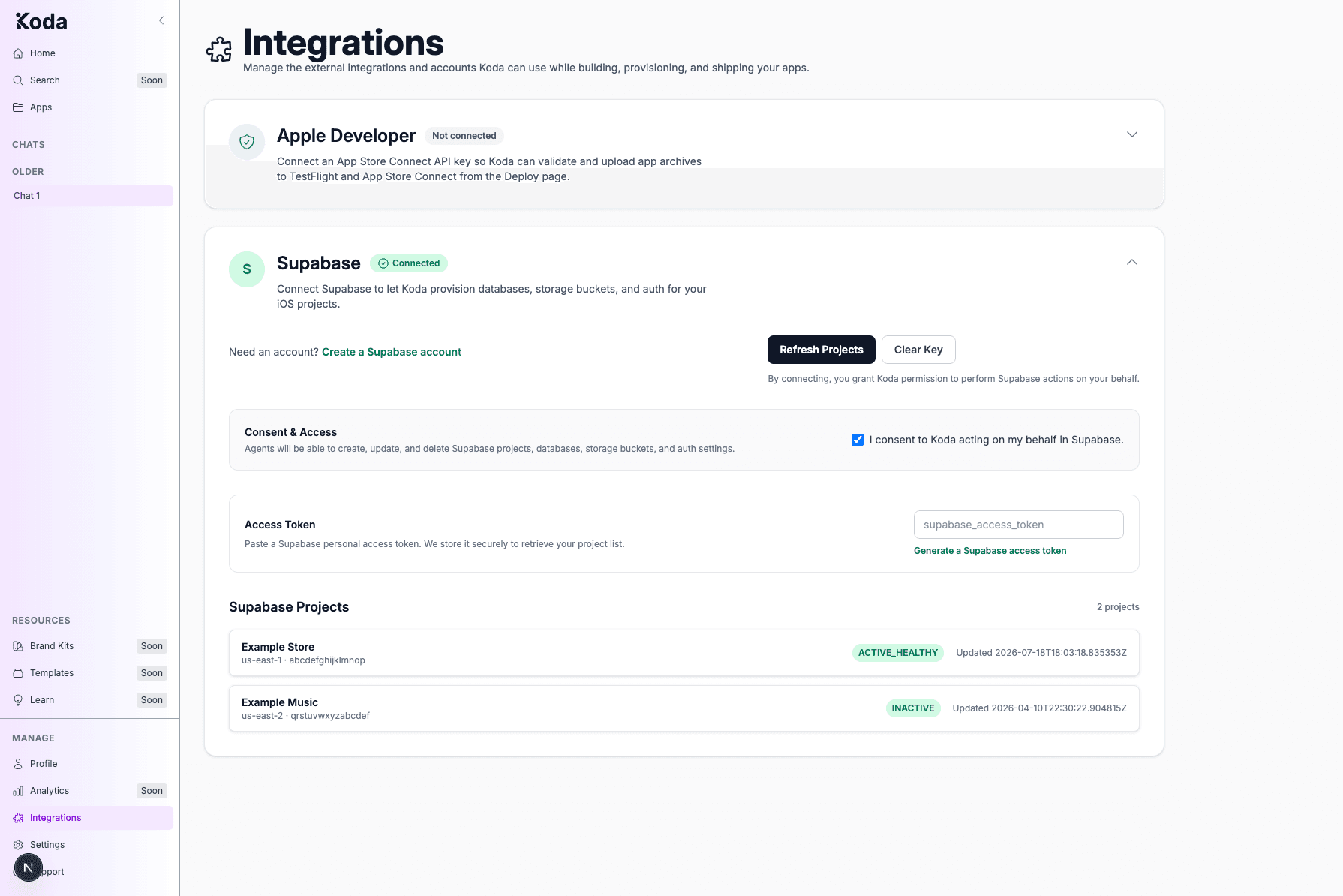Image resolution: width=1343 pixels, height=896 pixels.
Task: Click the Supabase S avatar icon
Action: point(247,269)
